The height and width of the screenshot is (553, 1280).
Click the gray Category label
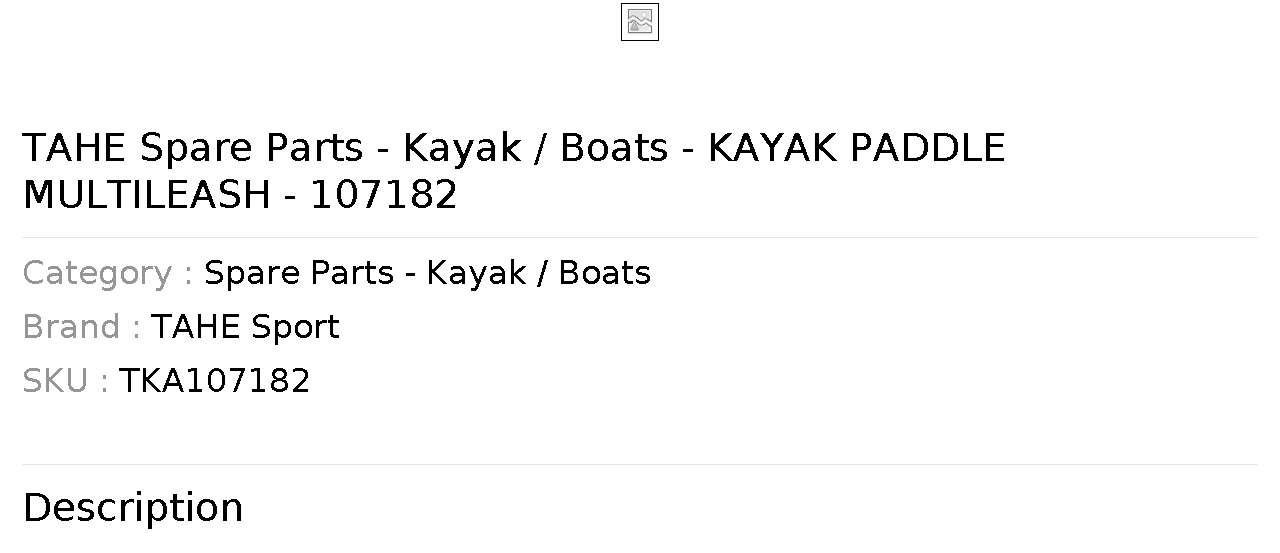pos(108,273)
